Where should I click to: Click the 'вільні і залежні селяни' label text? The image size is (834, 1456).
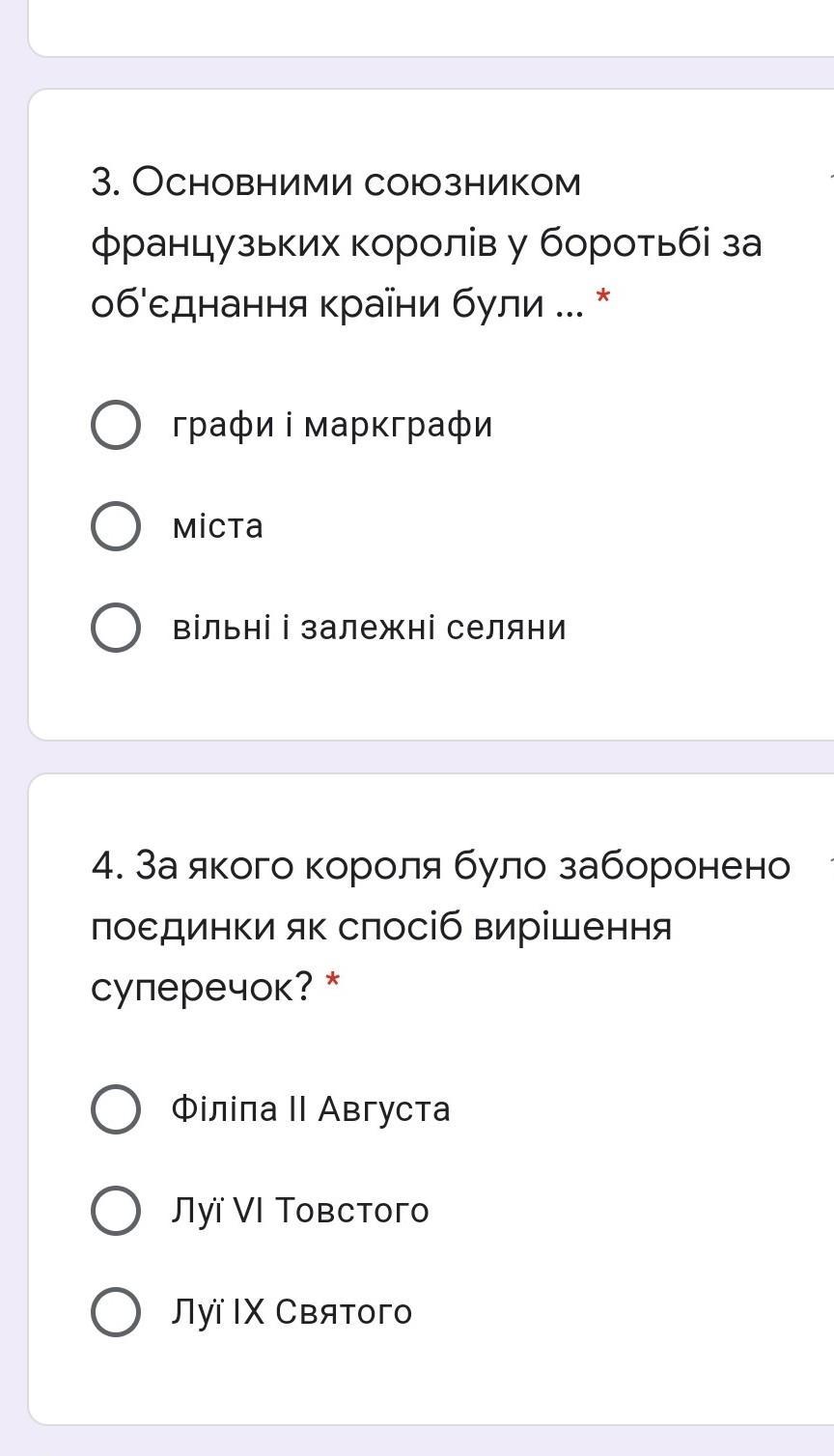click(369, 628)
